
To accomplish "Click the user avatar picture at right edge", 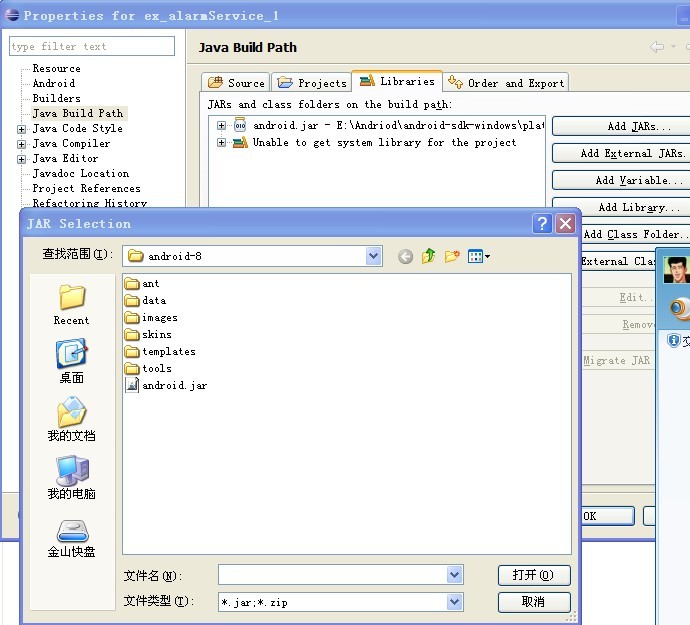I will pos(676,270).
